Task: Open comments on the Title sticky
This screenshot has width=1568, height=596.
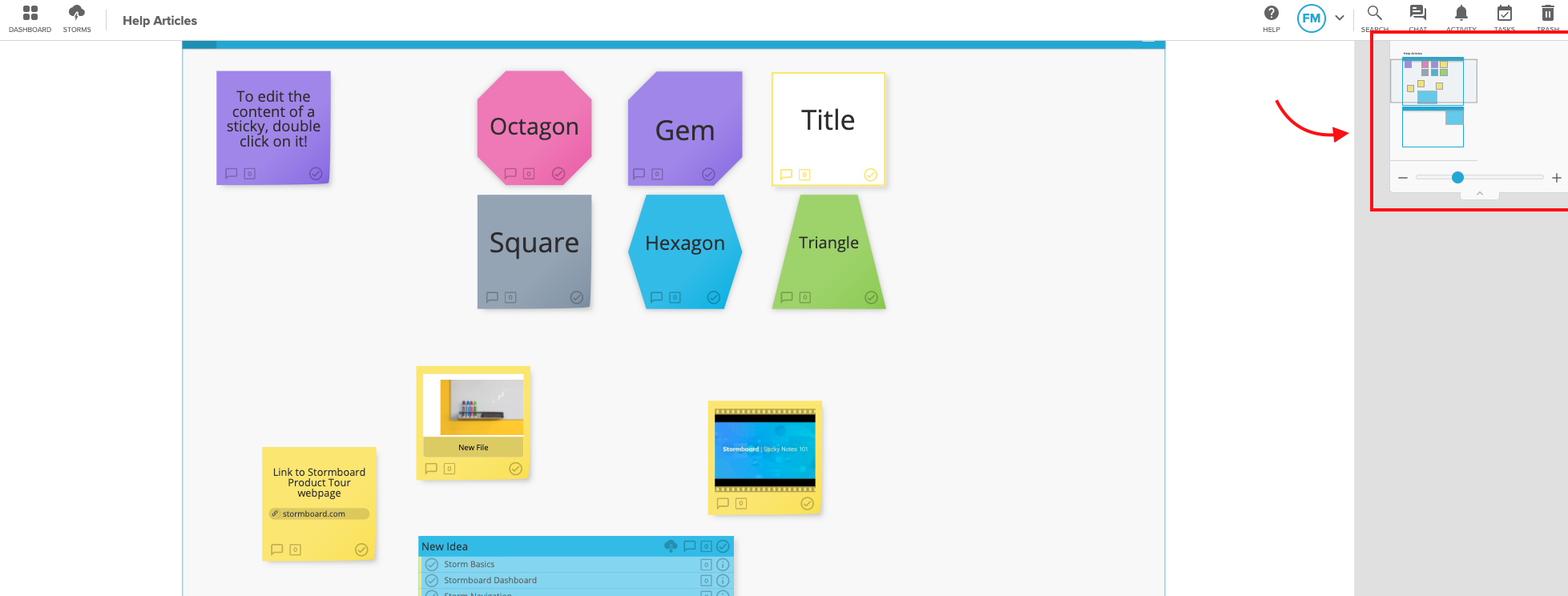Action: click(x=786, y=174)
